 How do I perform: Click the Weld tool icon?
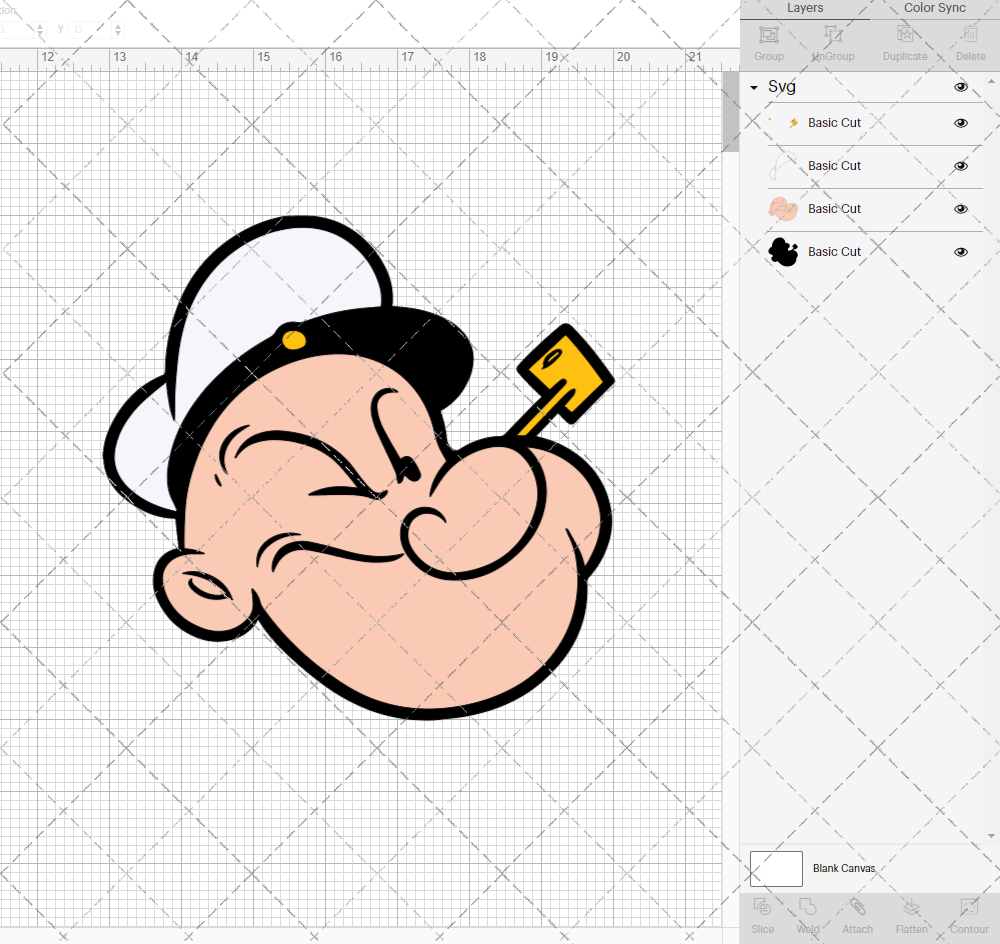tap(808, 907)
